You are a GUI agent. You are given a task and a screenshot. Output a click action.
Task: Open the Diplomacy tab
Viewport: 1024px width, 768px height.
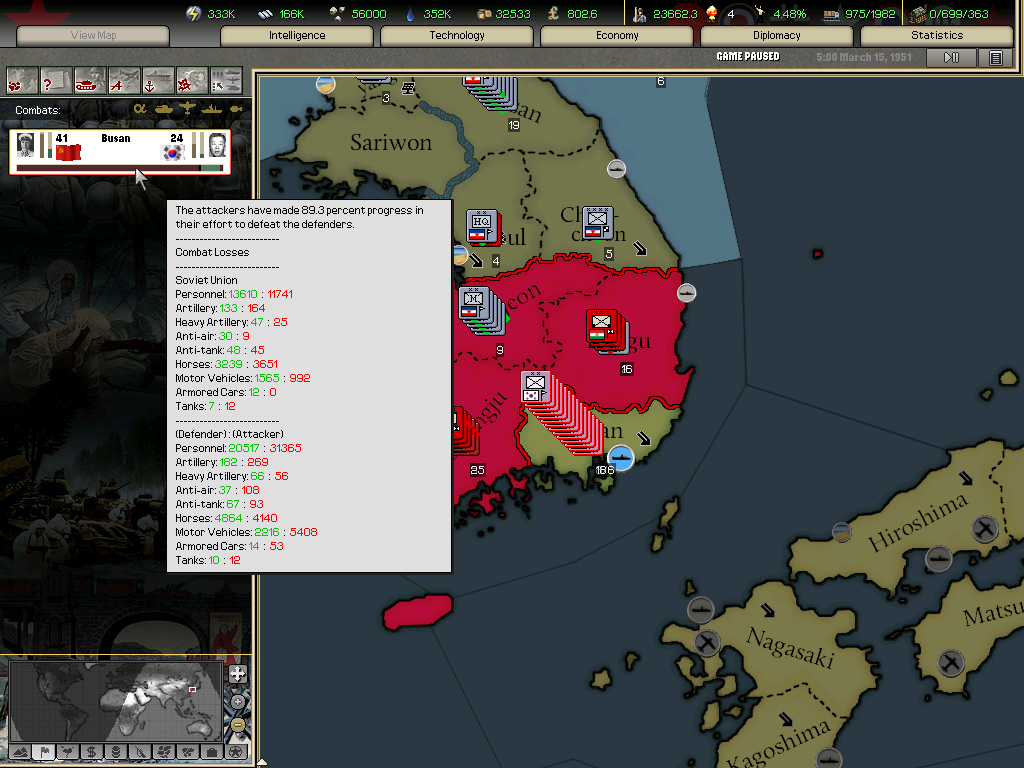(776, 36)
